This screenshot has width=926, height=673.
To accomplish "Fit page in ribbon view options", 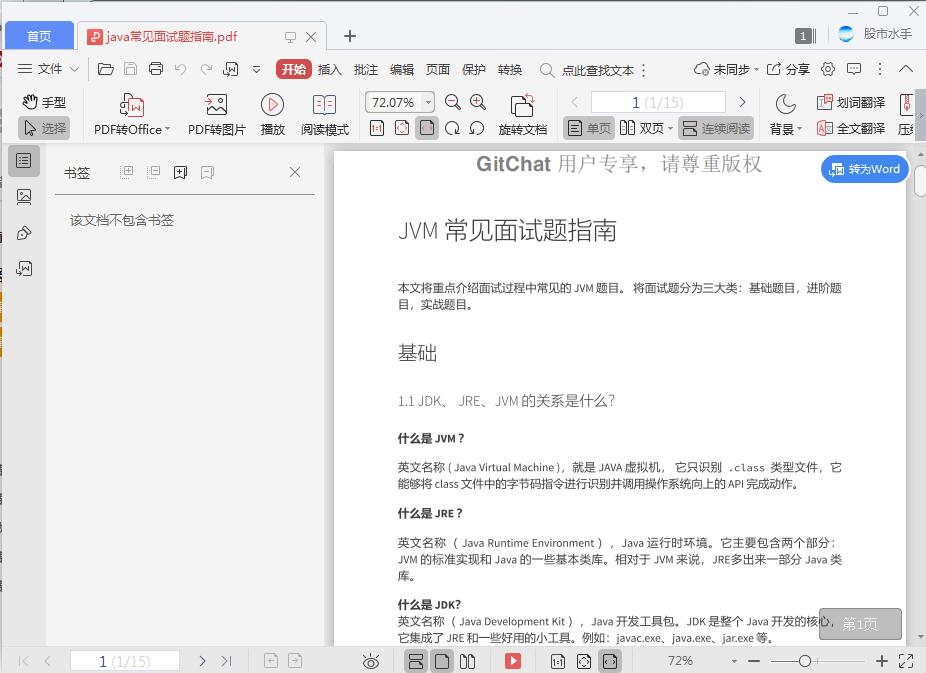I will [x=402, y=128].
